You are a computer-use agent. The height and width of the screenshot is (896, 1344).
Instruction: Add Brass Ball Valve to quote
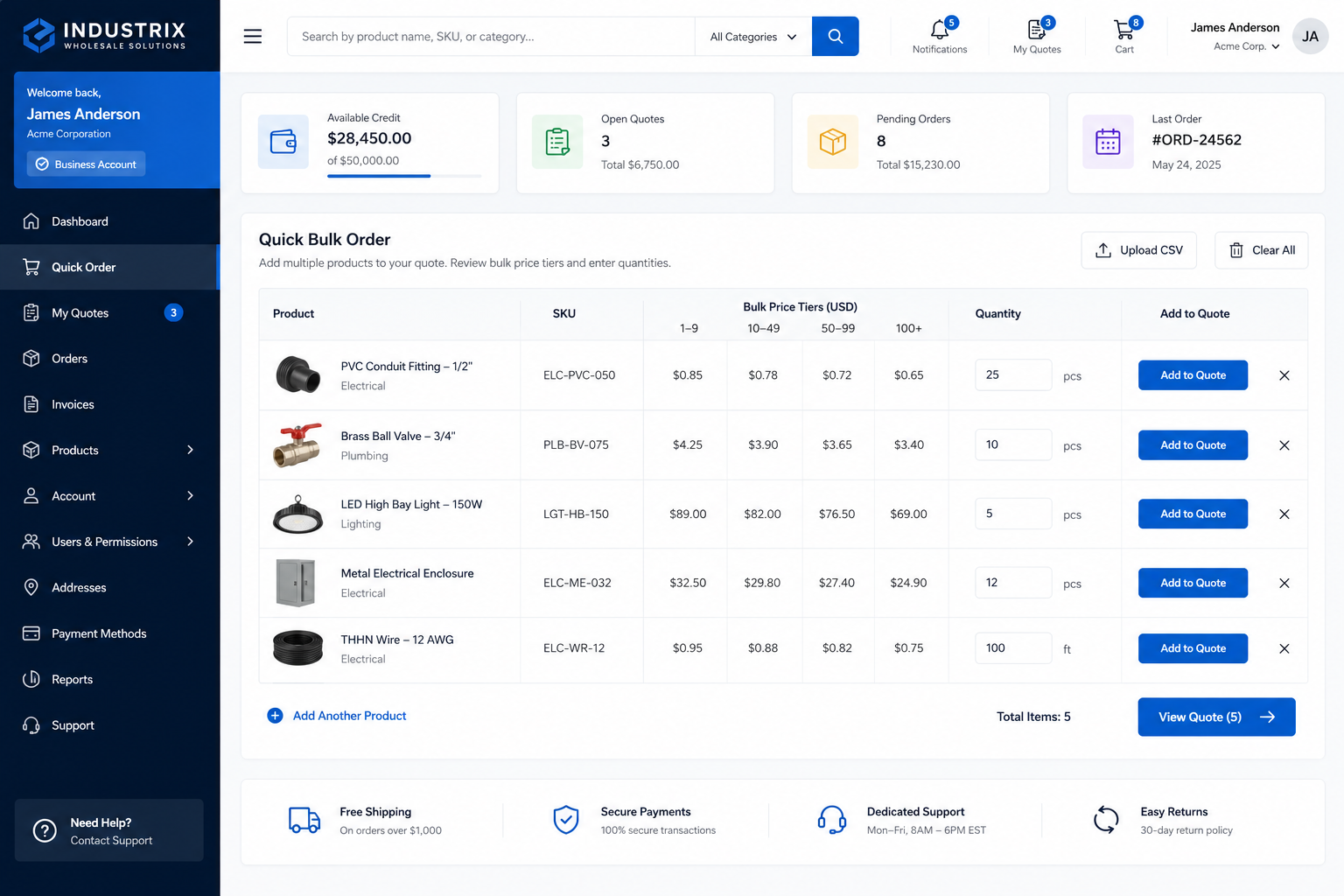pos(1193,445)
